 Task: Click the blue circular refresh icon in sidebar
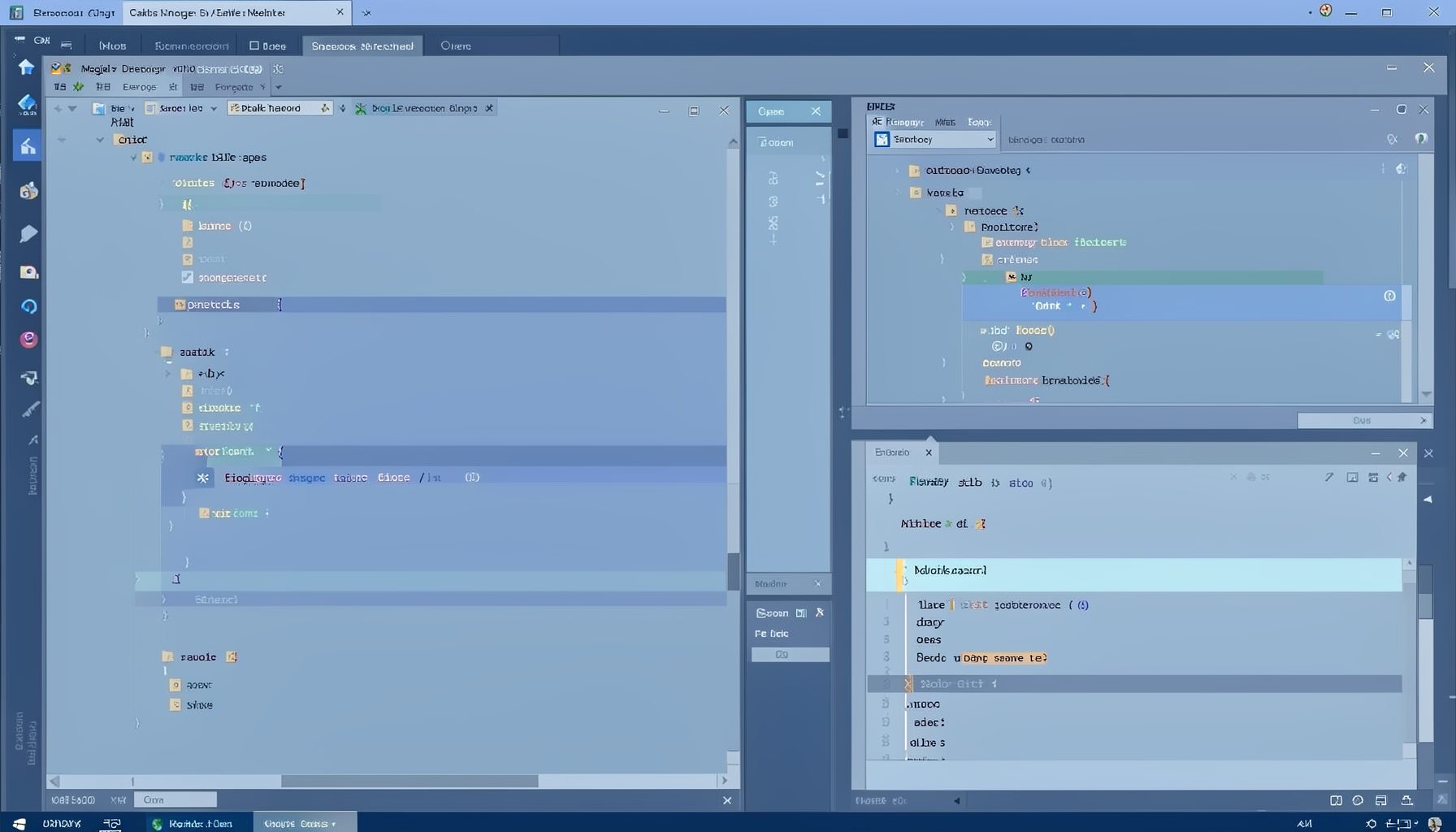point(28,306)
